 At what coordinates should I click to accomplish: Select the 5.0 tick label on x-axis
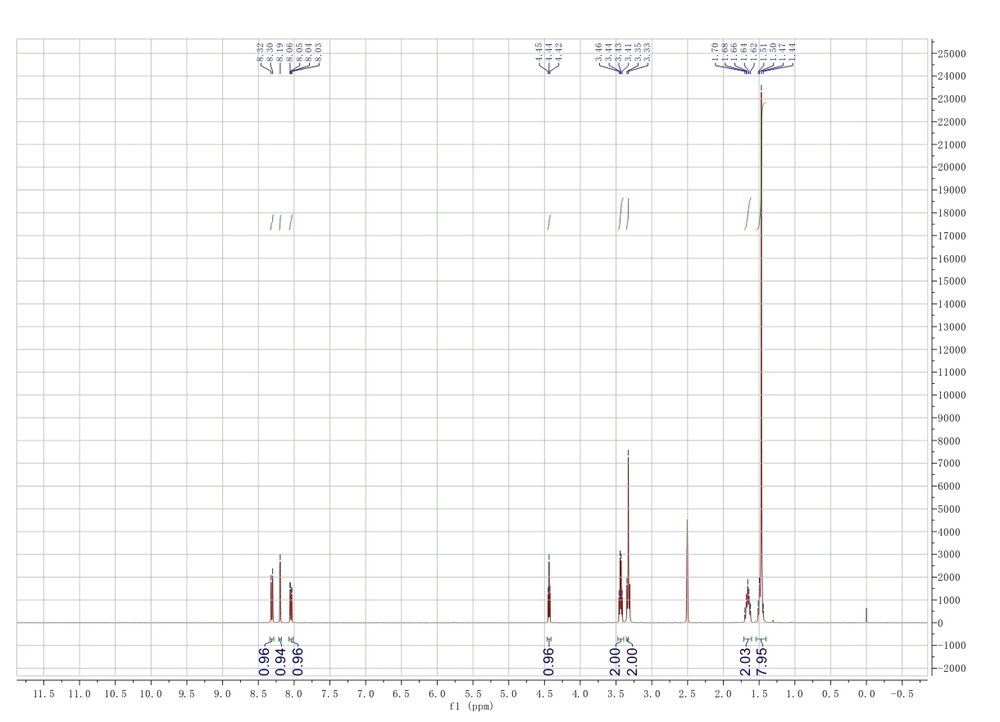click(x=508, y=693)
